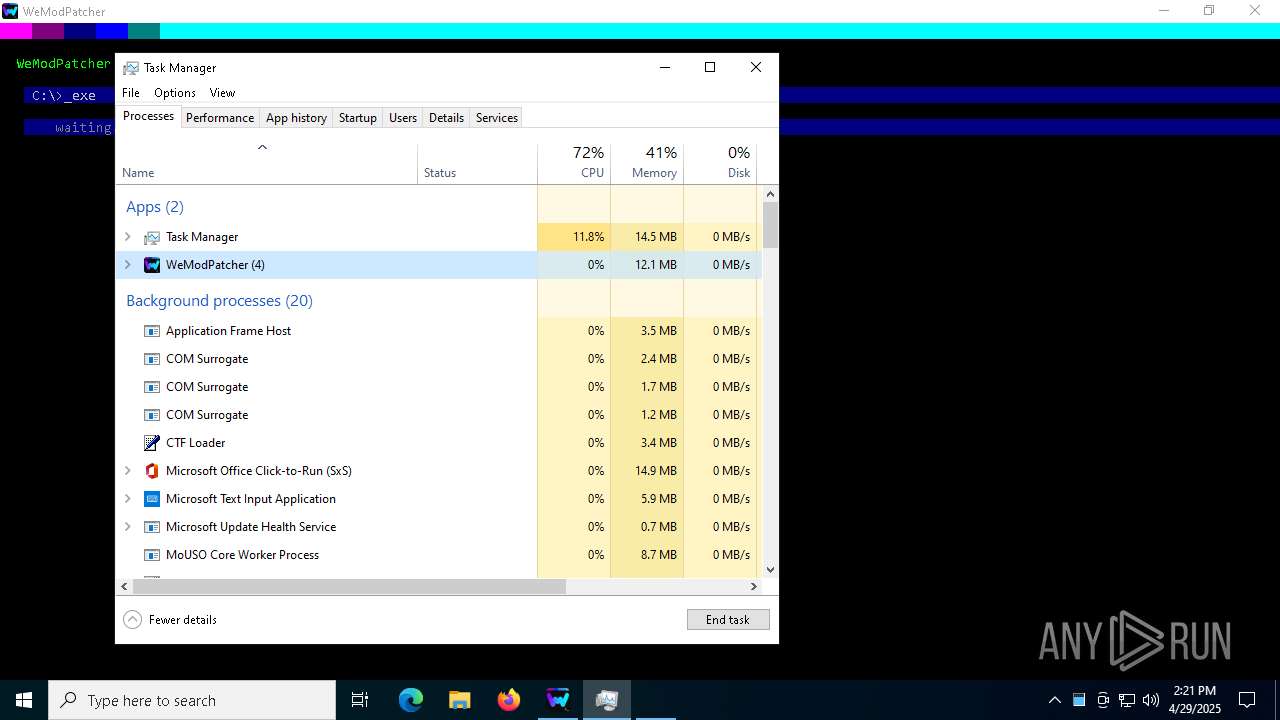
Task: Switch to the Users tab
Action: tap(403, 118)
